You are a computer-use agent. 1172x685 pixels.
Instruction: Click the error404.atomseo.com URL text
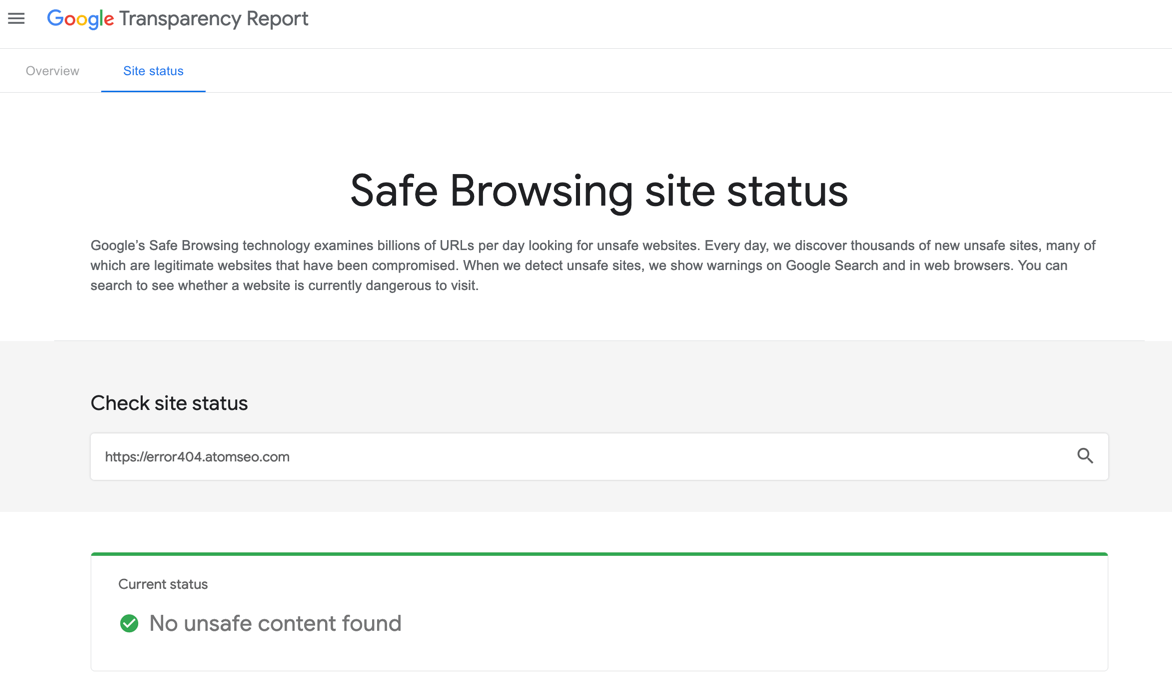197,456
